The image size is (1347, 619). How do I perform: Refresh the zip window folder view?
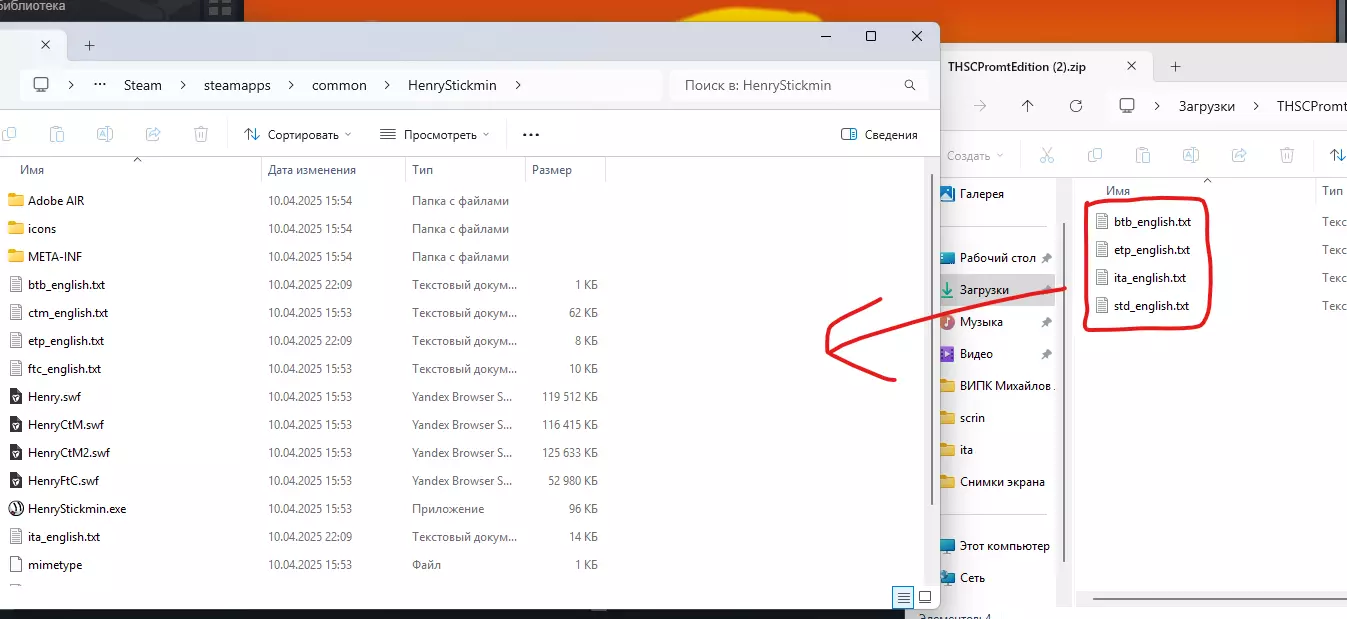1076,106
